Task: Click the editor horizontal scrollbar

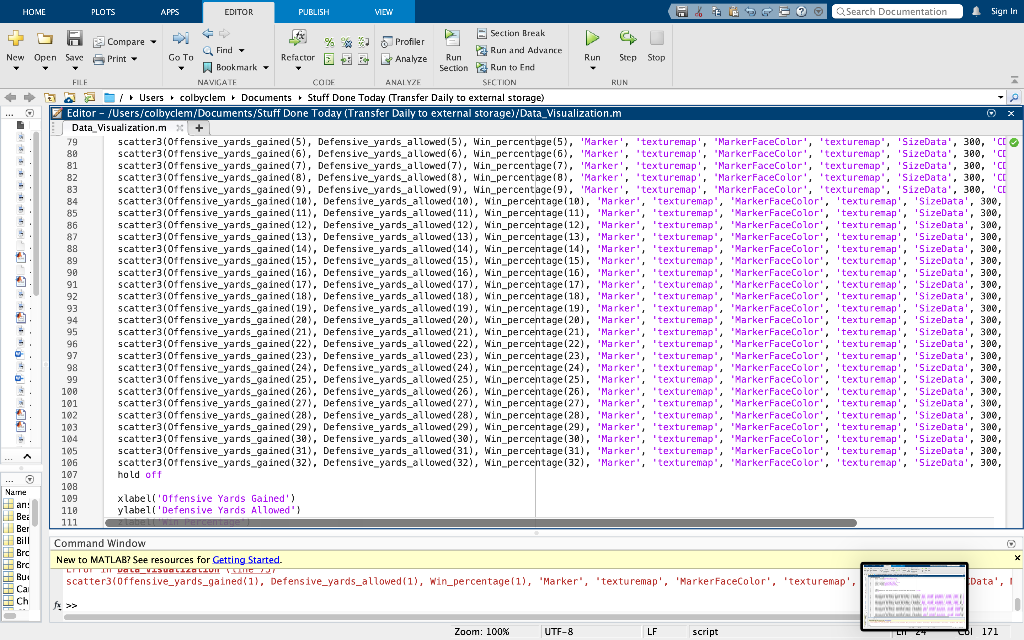Action: coord(481,523)
